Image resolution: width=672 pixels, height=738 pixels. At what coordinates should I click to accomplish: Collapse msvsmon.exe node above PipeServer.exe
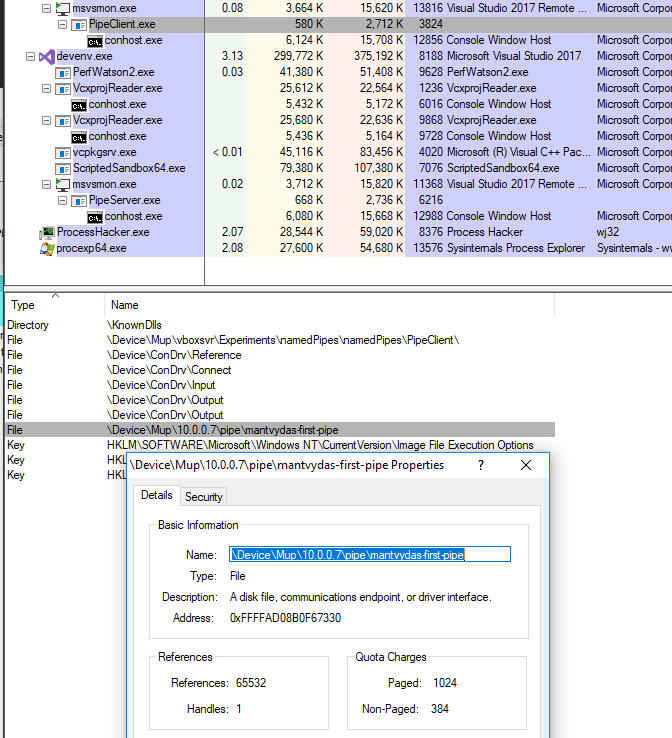46,184
